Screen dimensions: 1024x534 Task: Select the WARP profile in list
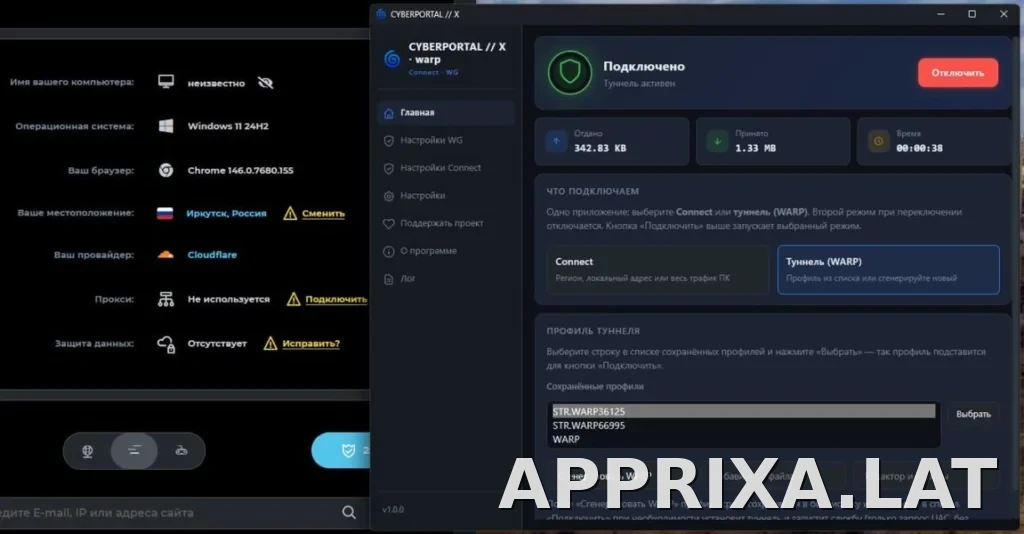pyautogui.click(x=743, y=439)
